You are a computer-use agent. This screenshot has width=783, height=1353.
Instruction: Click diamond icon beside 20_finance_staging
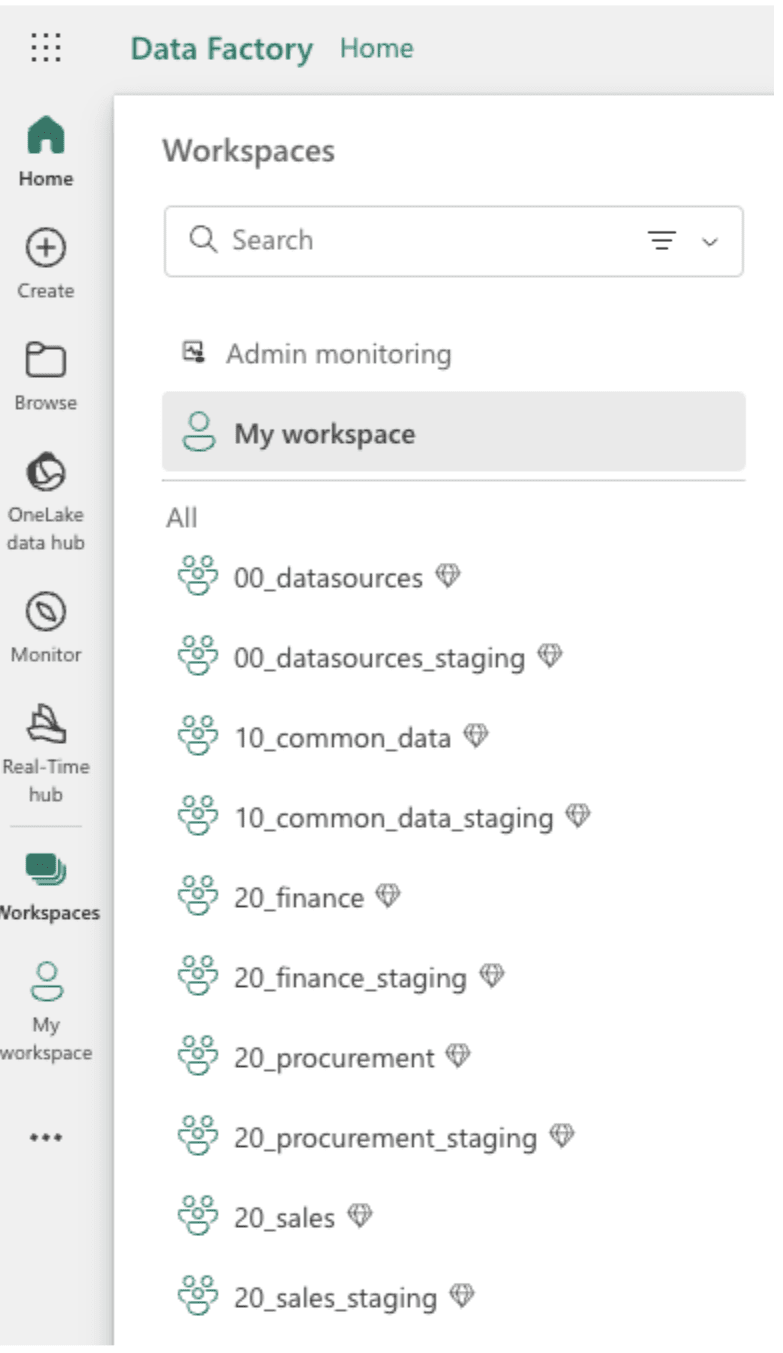[x=492, y=976]
